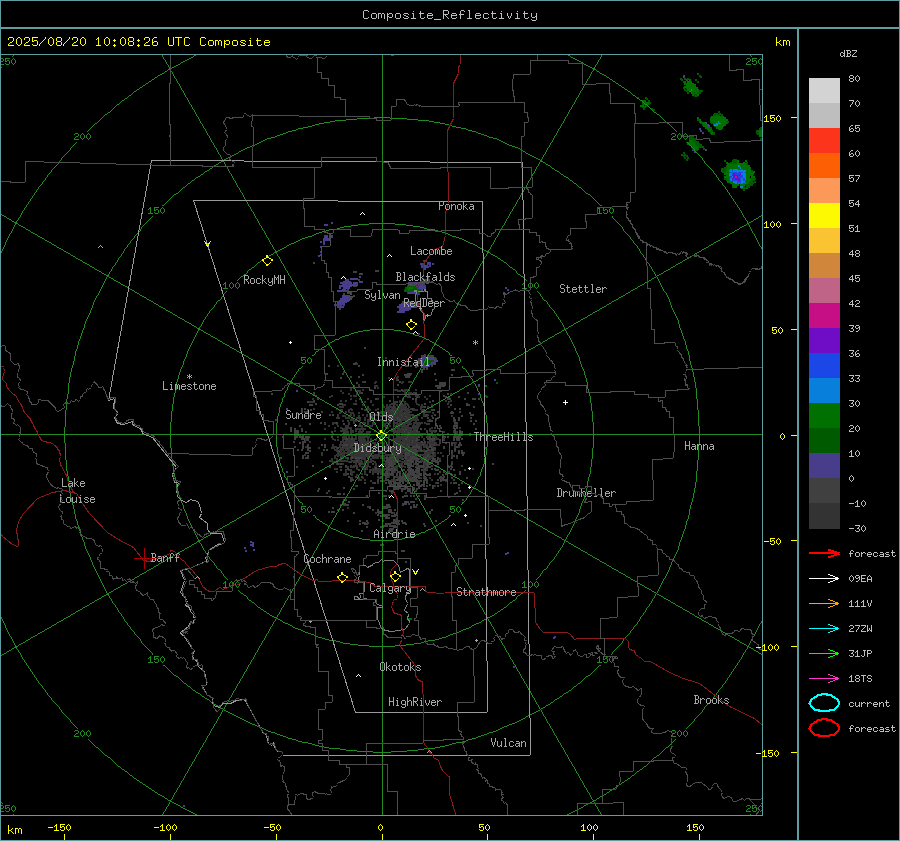The height and width of the screenshot is (841, 900).
Task: Pick the royal blue swatch on dBZ scale
Action: tap(824, 366)
